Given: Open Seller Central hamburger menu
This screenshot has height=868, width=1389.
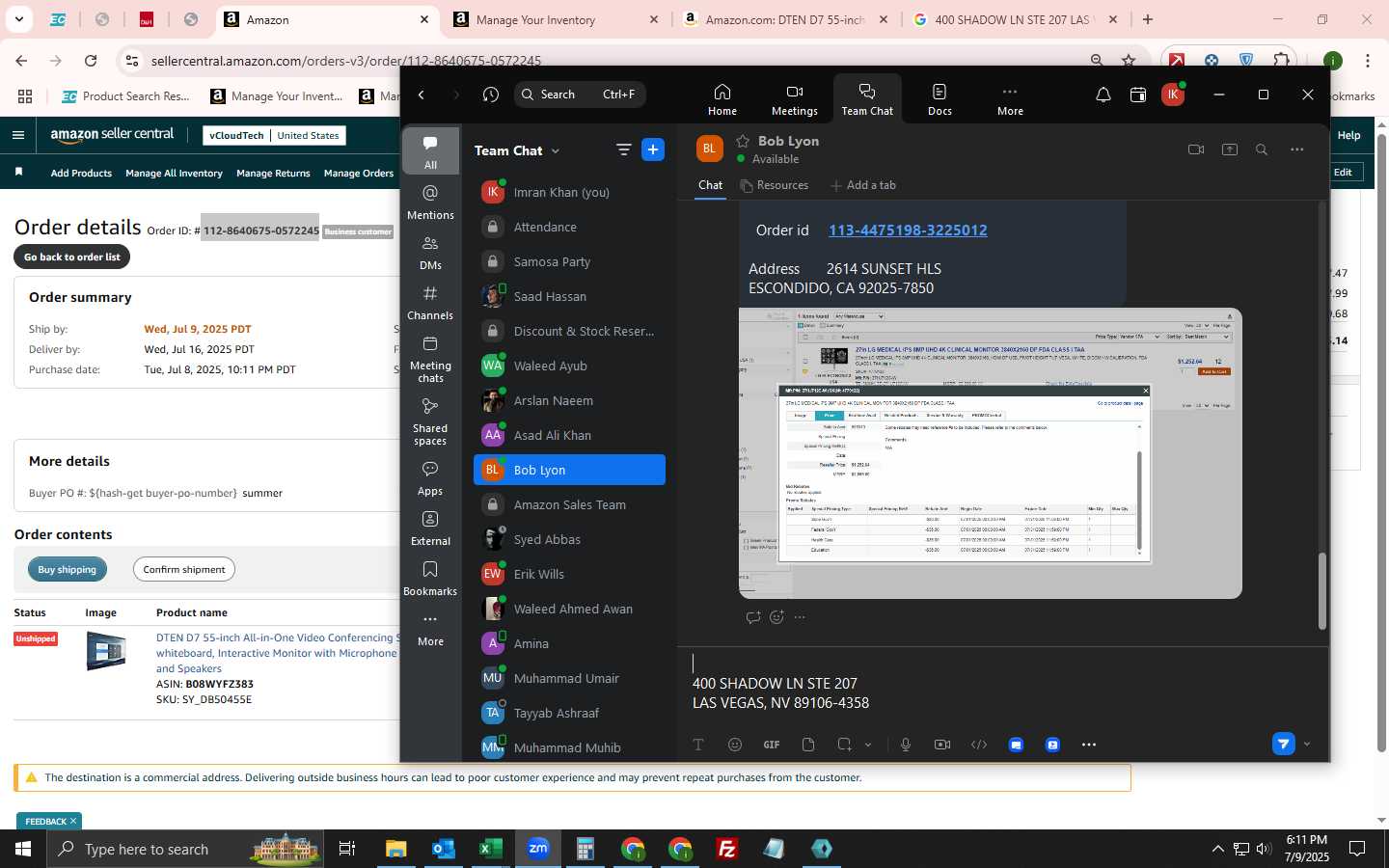Looking at the screenshot, I should (x=18, y=135).
